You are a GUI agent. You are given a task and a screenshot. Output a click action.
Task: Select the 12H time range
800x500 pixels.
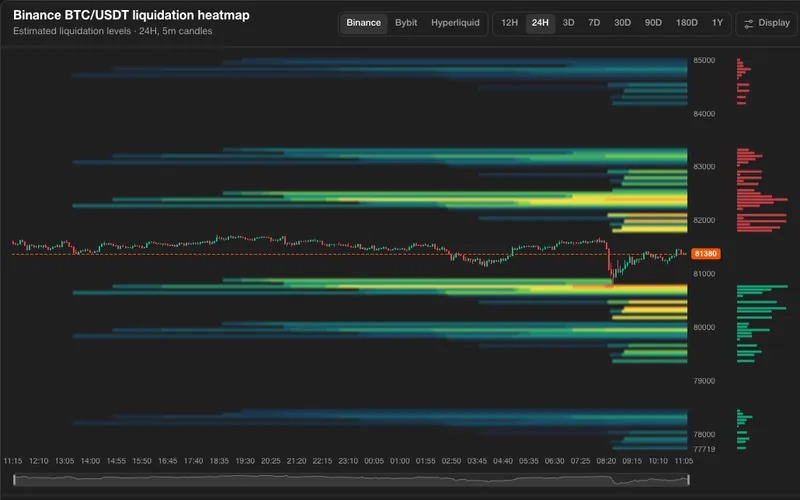509,23
